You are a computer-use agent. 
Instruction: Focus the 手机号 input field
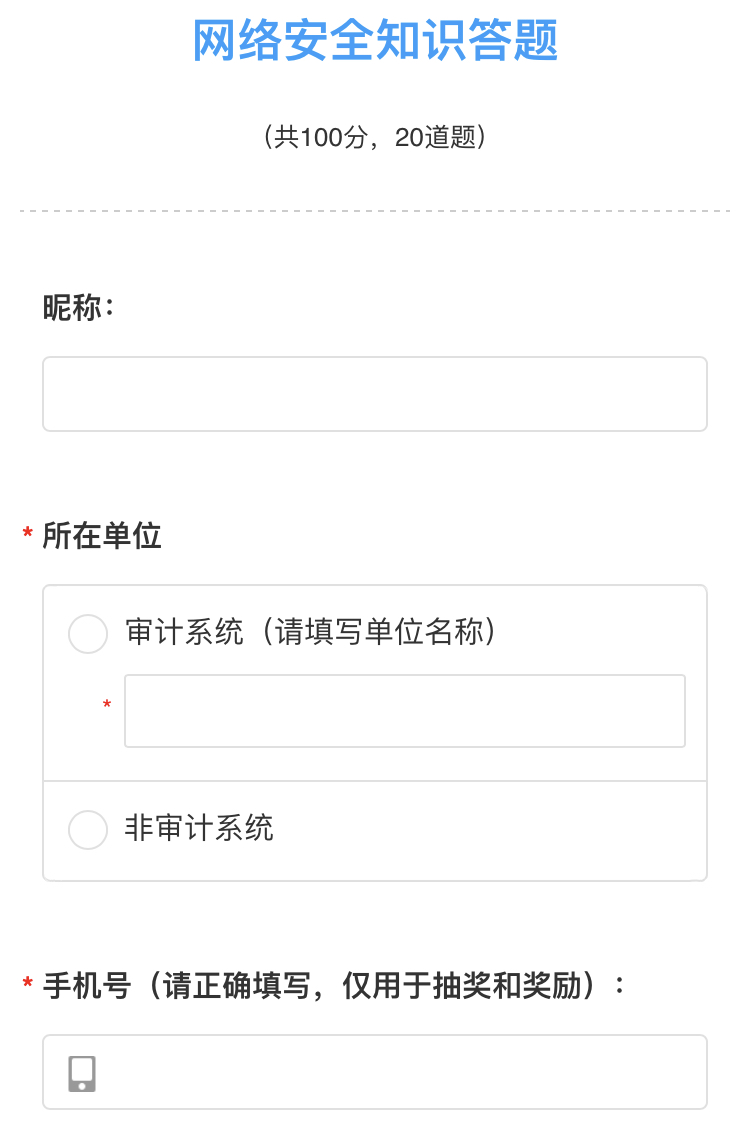(400, 1073)
